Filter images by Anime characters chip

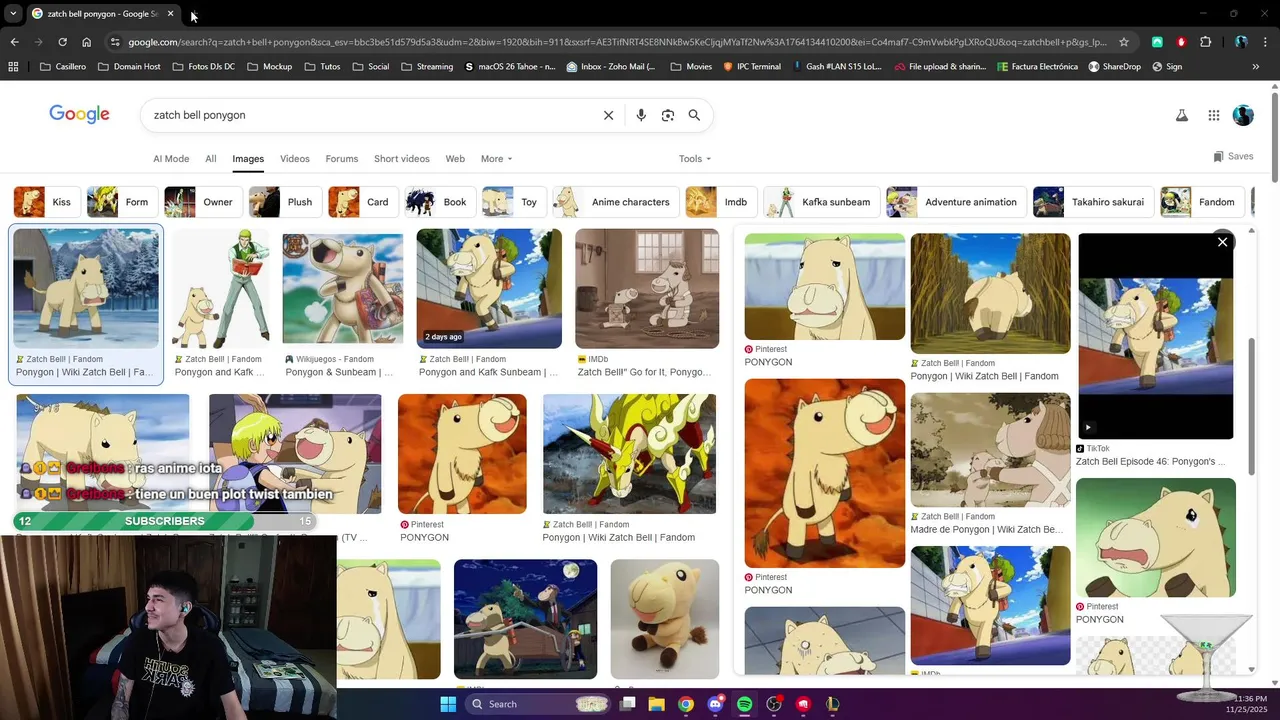615,202
